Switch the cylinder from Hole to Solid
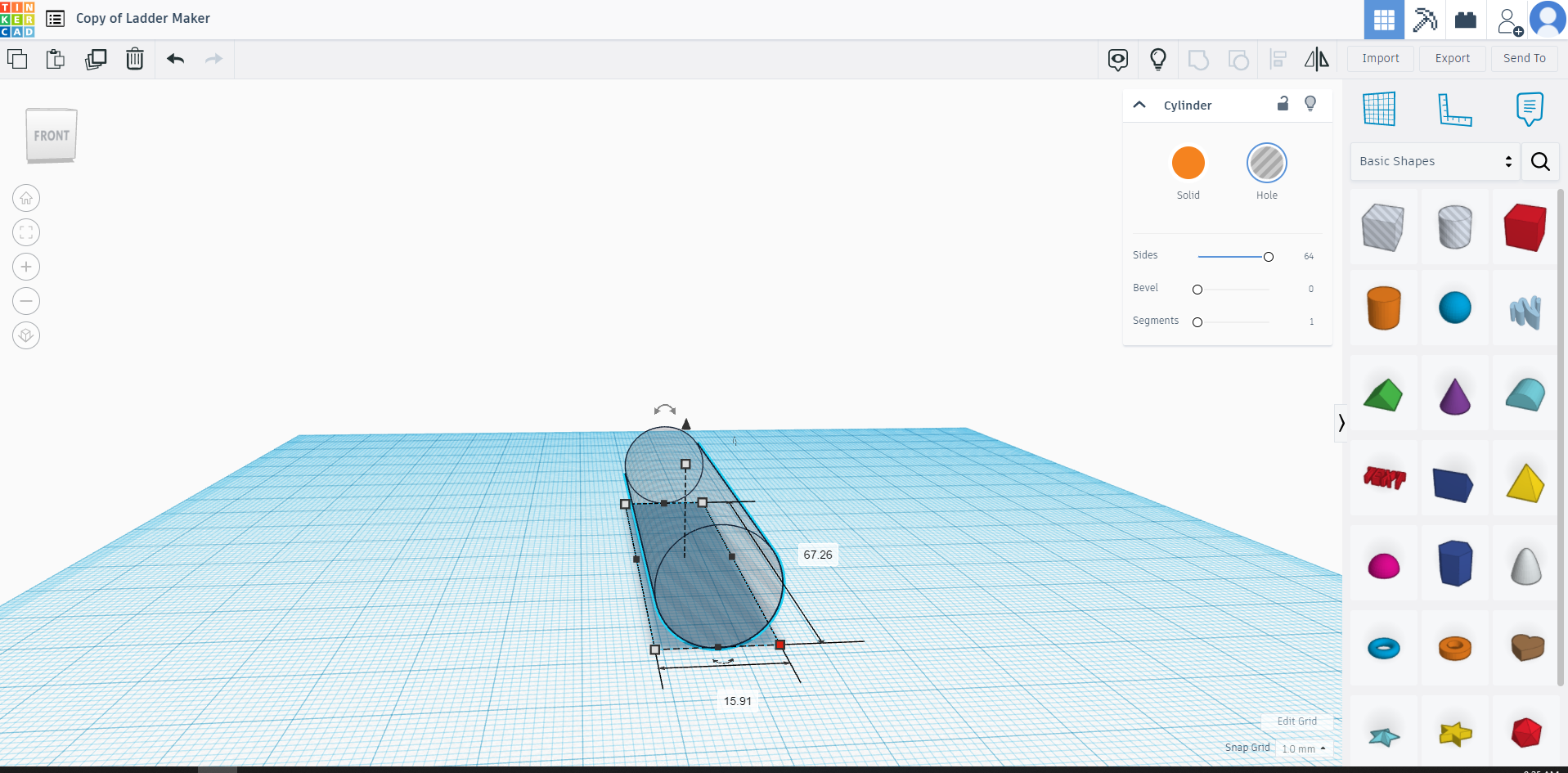The width and height of the screenshot is (1568, 773). (1188, 162)
